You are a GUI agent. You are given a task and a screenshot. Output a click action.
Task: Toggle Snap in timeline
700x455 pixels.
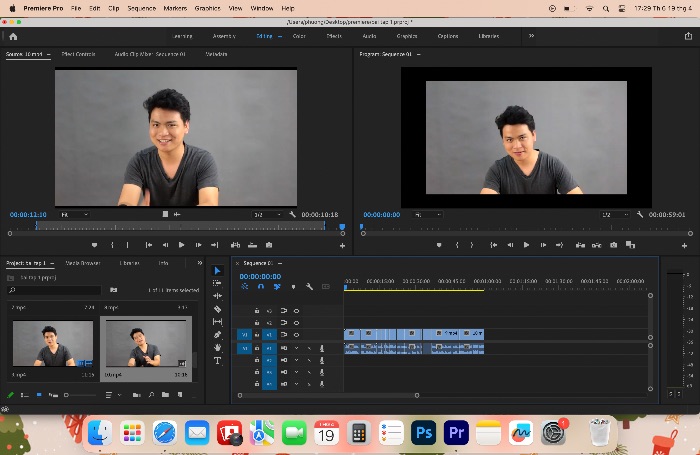point(261,287)
